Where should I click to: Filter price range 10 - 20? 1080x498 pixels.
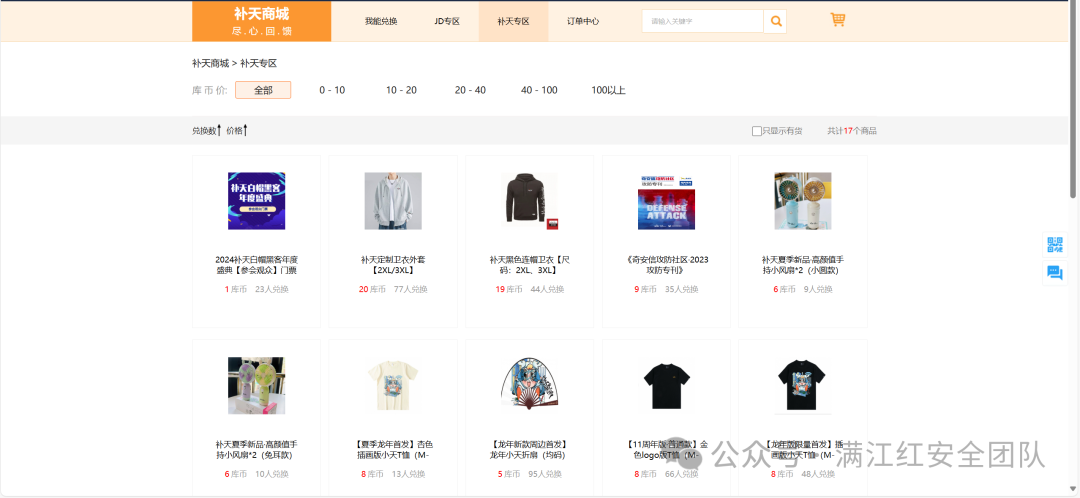coord(401,90)
